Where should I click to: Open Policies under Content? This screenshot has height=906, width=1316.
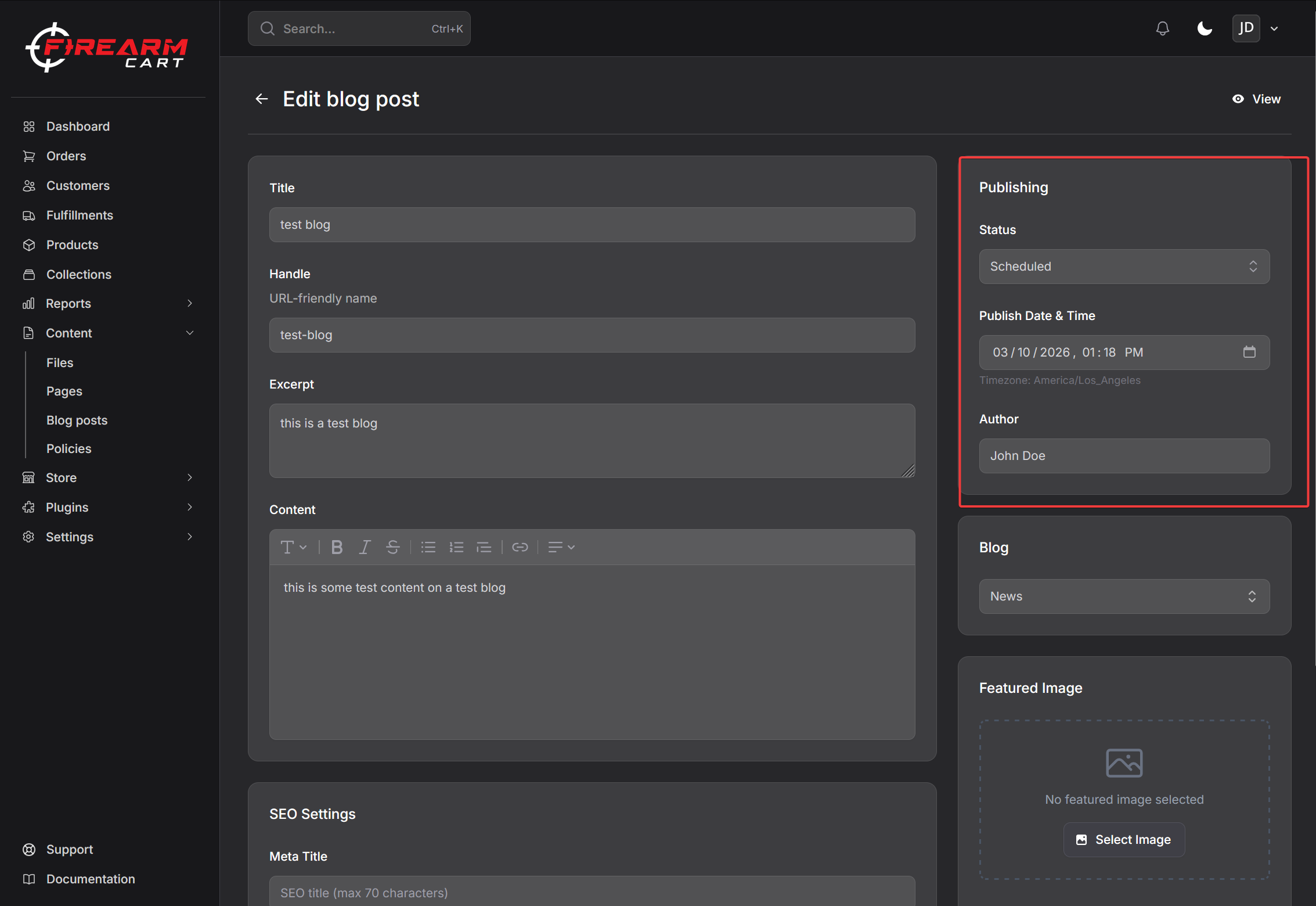pyautogui.click(x=68, y=448)
